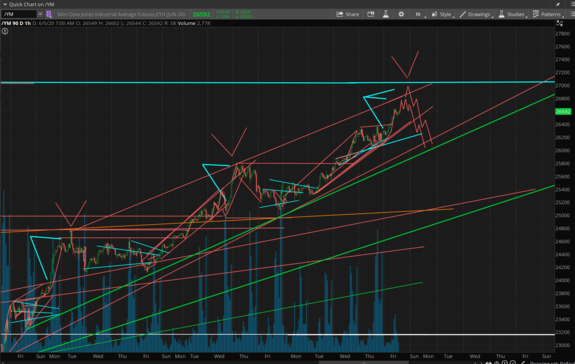Open the Patterns menu

coord(548,14)
